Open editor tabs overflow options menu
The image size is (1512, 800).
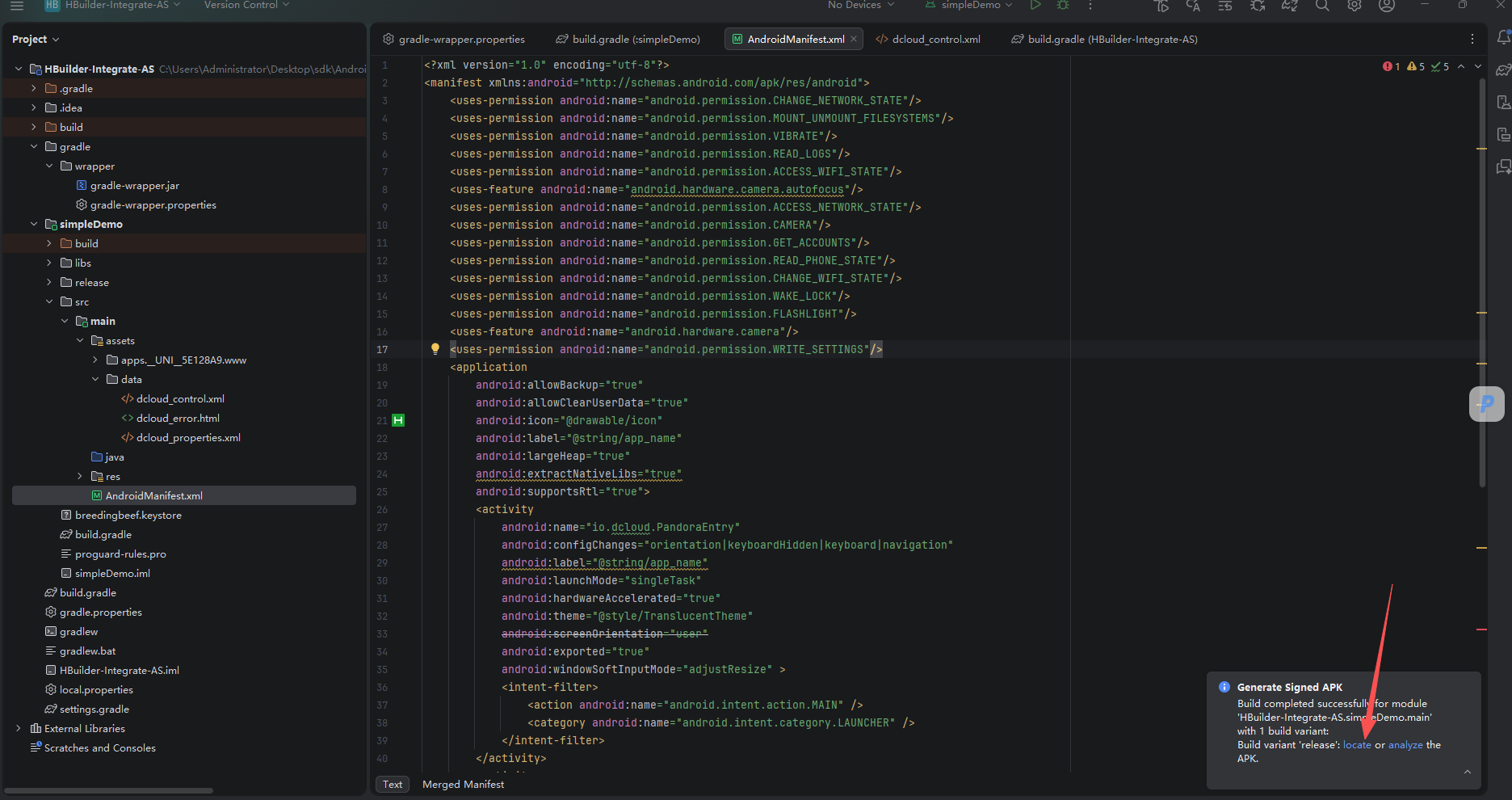pyautogui.click(x=1472, y=39)
